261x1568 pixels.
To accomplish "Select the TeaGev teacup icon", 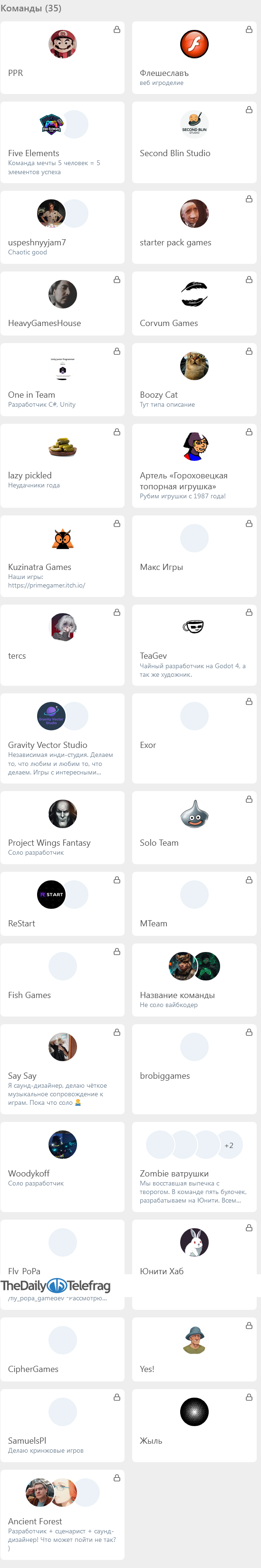I will coord(194,627).
